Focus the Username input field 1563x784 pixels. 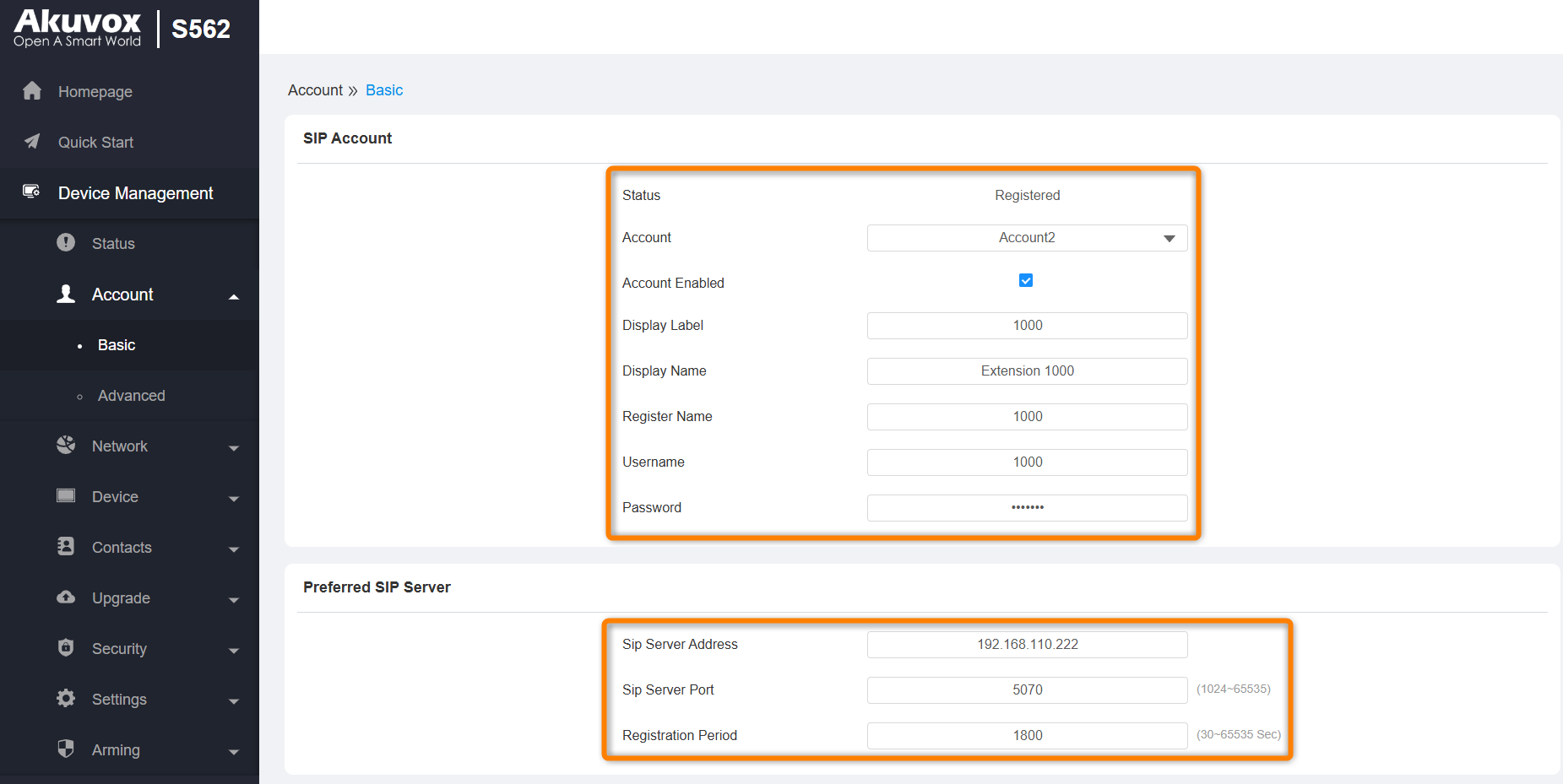tap(1027, 462)
